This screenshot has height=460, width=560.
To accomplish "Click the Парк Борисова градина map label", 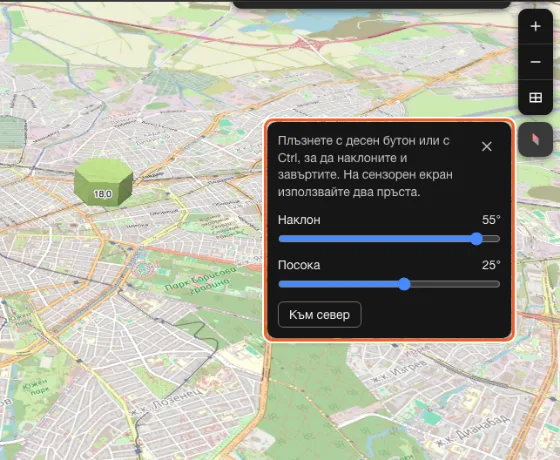I will pyautogui.click(x=201, y=282).
